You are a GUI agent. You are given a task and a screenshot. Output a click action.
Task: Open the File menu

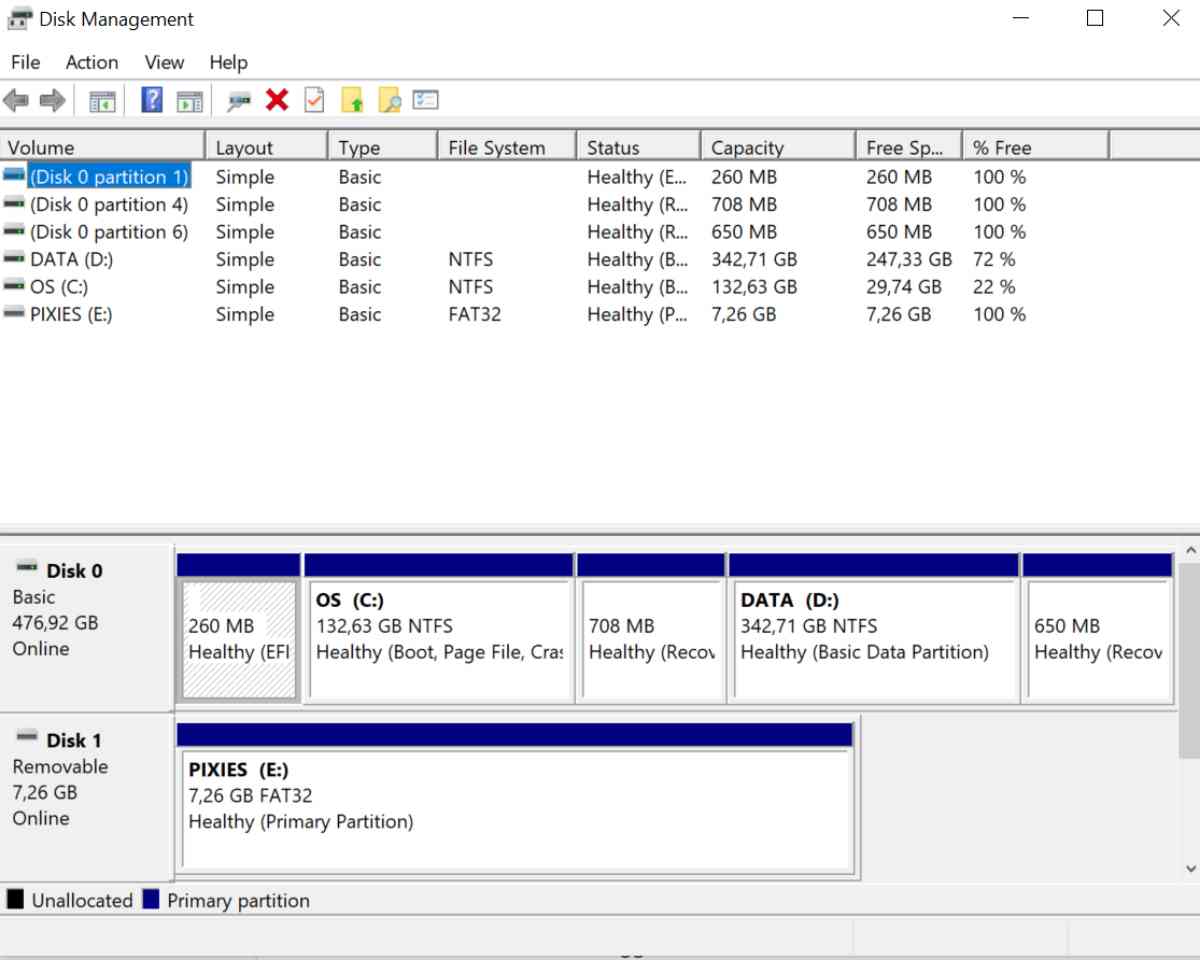click(x=25, y=62)
